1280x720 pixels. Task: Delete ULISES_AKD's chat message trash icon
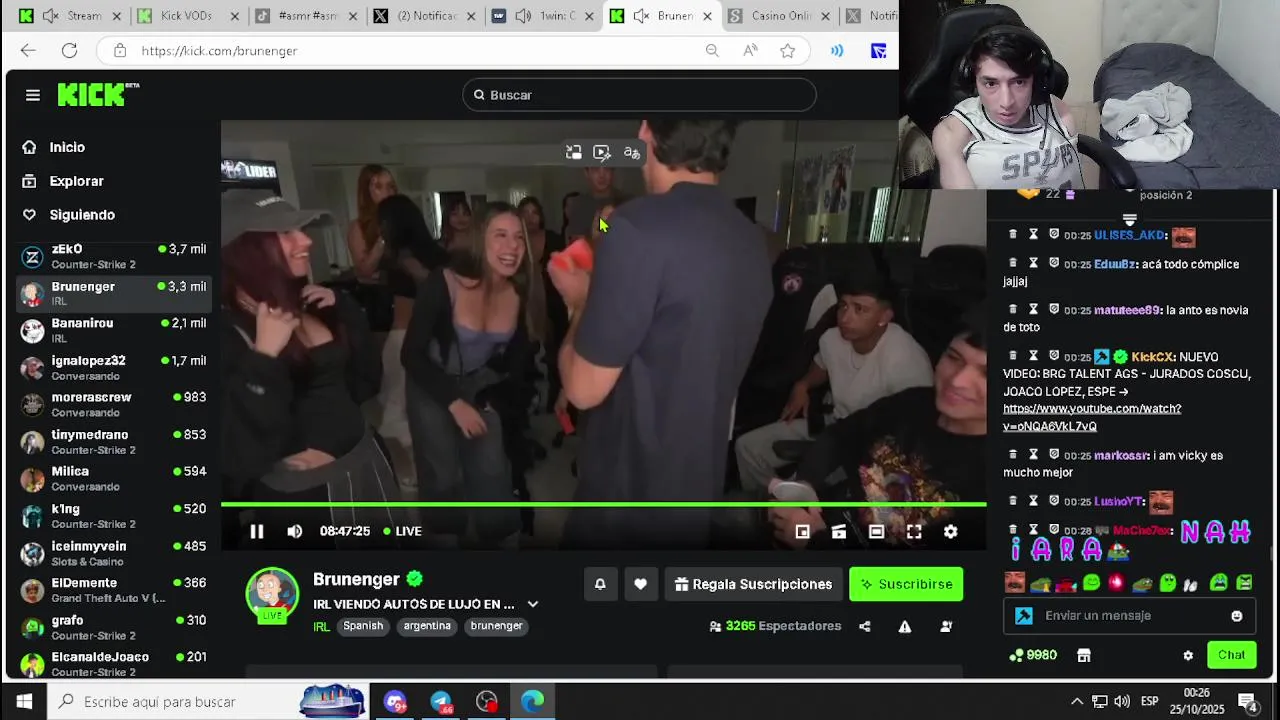coord(1012,234)
